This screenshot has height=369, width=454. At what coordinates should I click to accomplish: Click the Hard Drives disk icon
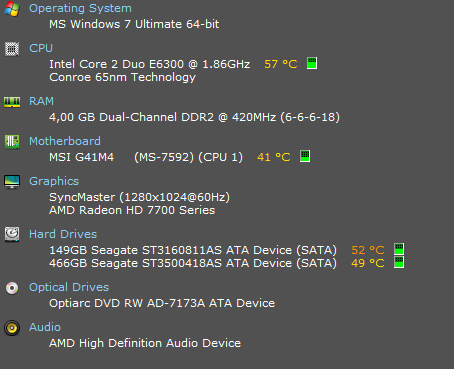point(12,234)
